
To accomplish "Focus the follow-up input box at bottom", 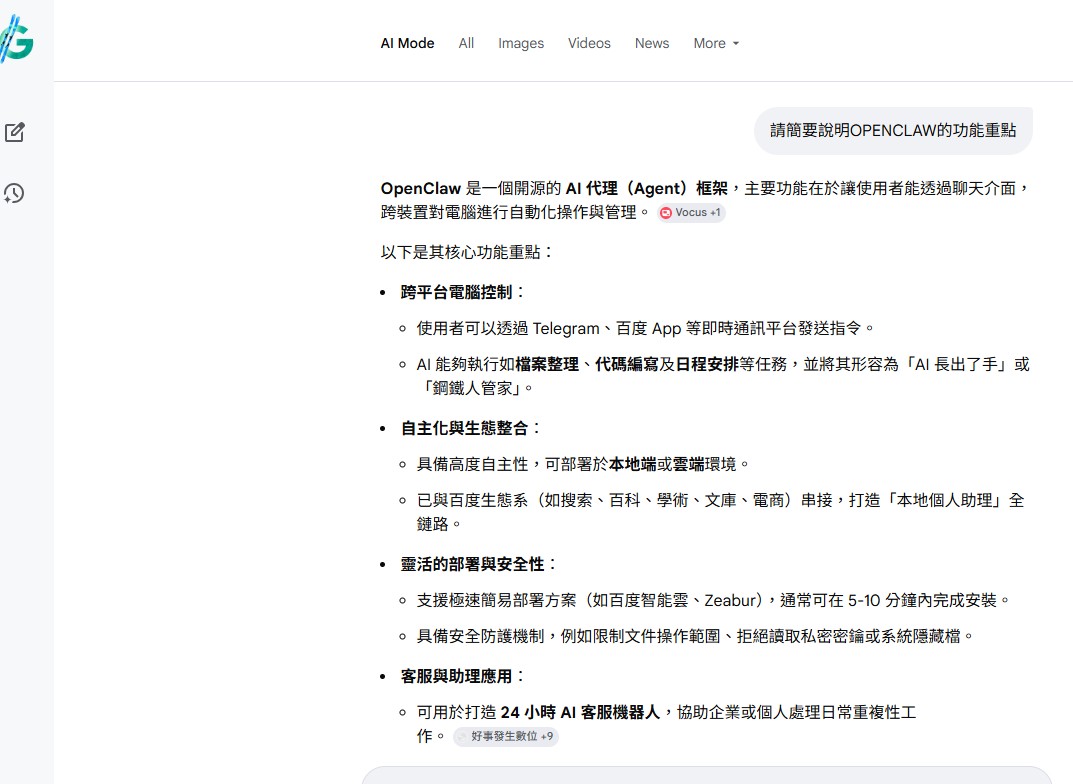I will (x=705, y=775).
